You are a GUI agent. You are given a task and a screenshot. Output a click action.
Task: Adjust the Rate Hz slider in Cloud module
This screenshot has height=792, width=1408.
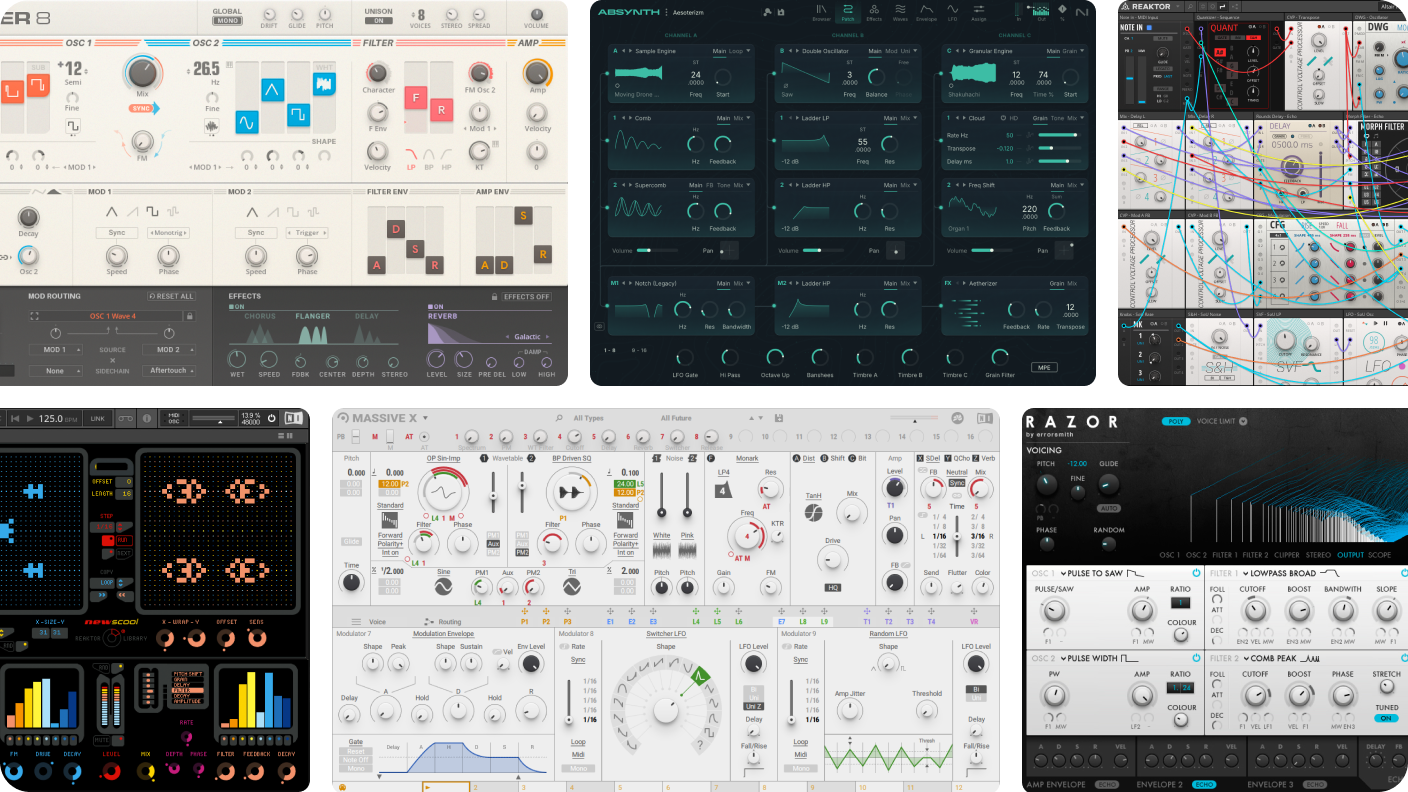(1061, 135)
